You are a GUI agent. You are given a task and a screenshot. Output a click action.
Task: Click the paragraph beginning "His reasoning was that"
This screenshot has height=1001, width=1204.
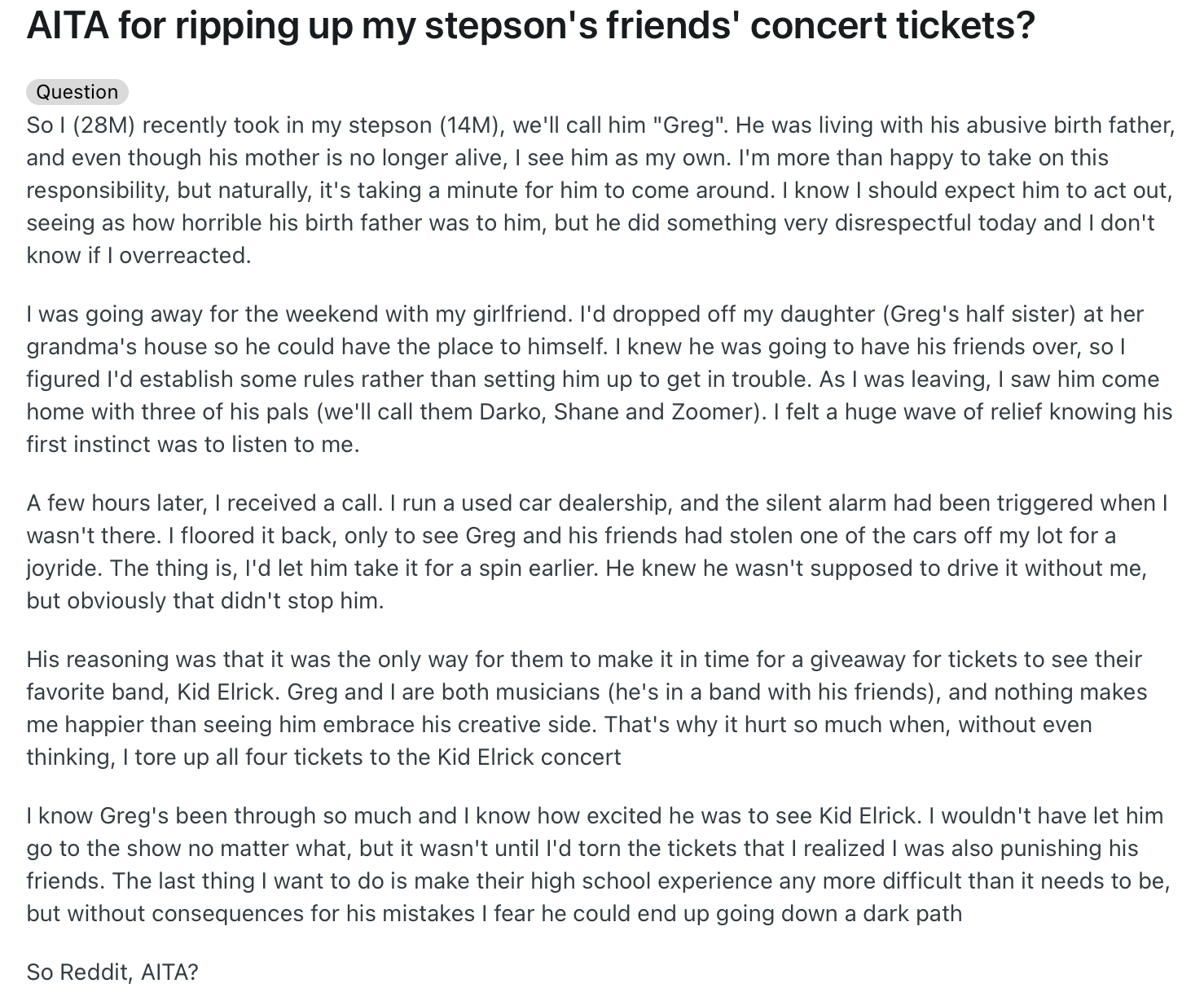(587, 708)
